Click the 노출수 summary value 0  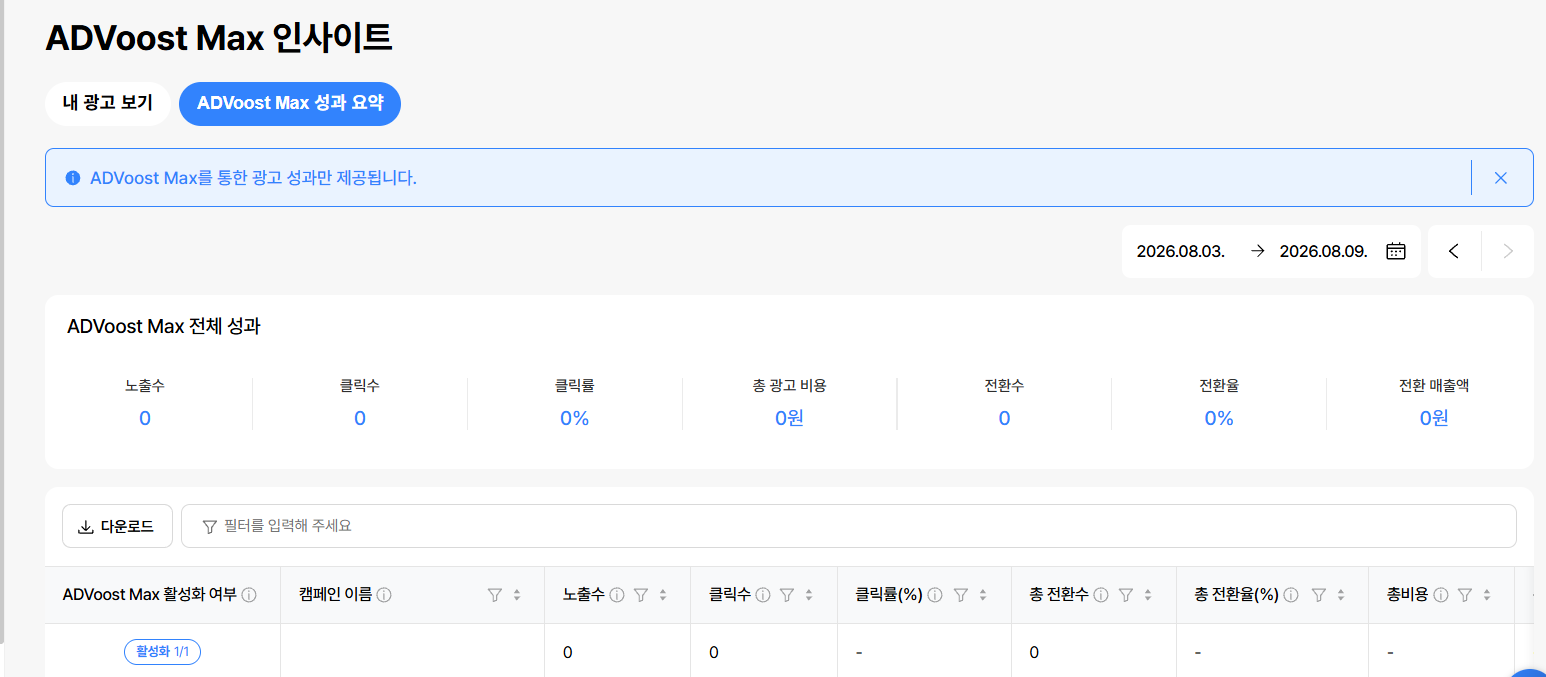pyautogui.click(x=145, y=418)
